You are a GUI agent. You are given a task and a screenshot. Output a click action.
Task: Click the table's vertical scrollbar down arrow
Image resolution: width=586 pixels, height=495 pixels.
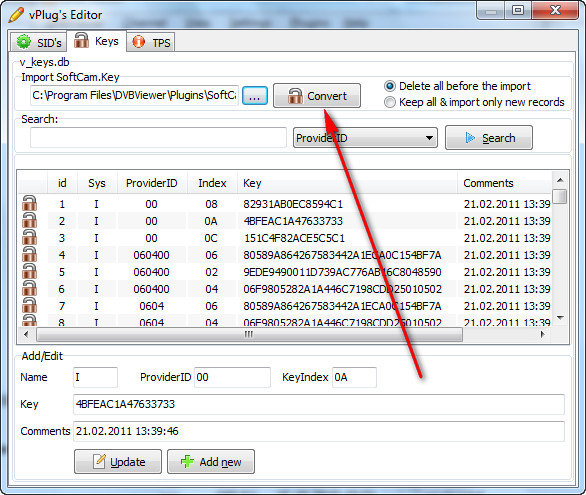pos(560,318)
